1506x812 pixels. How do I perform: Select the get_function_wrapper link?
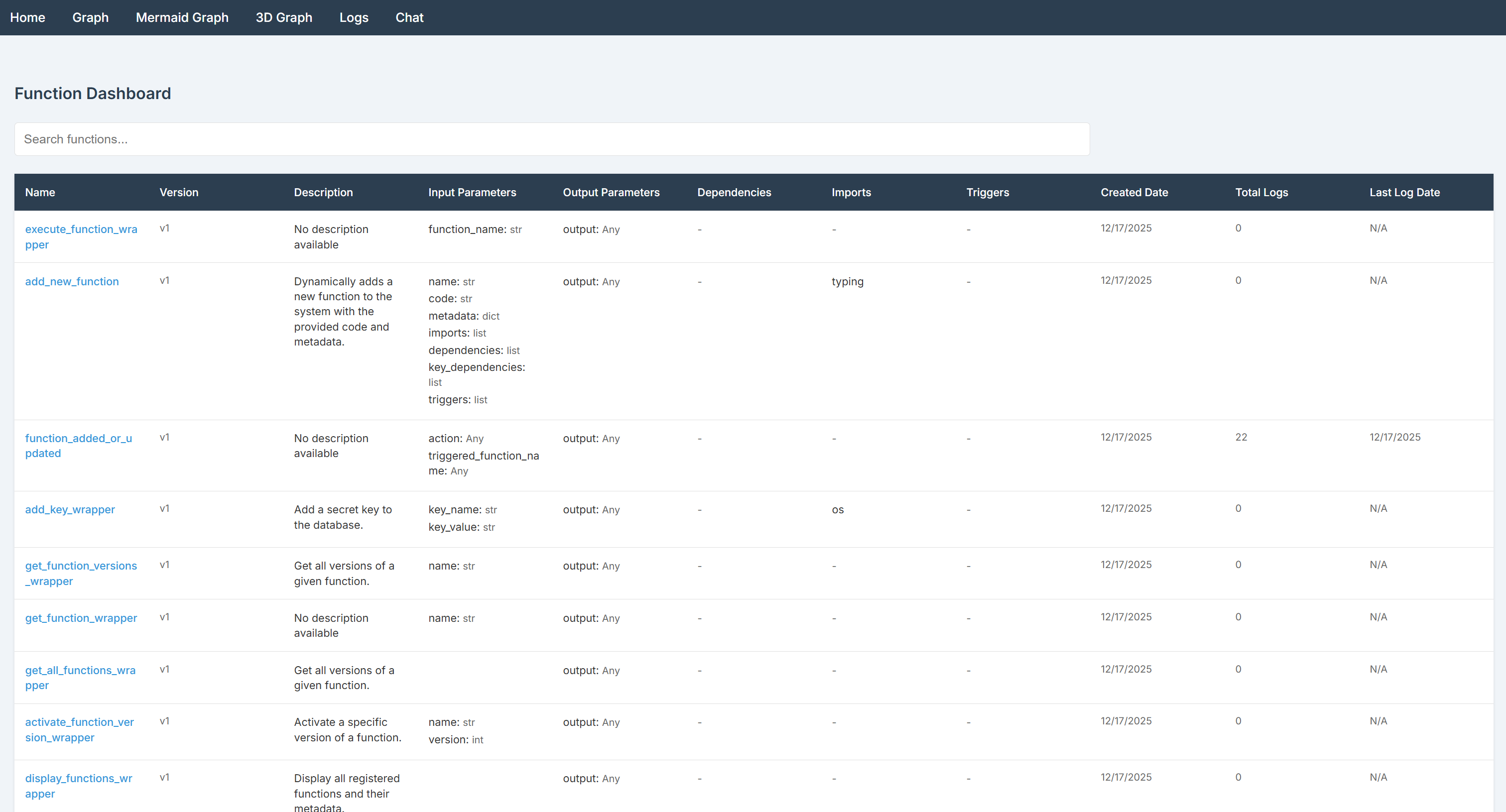[81, 618]
